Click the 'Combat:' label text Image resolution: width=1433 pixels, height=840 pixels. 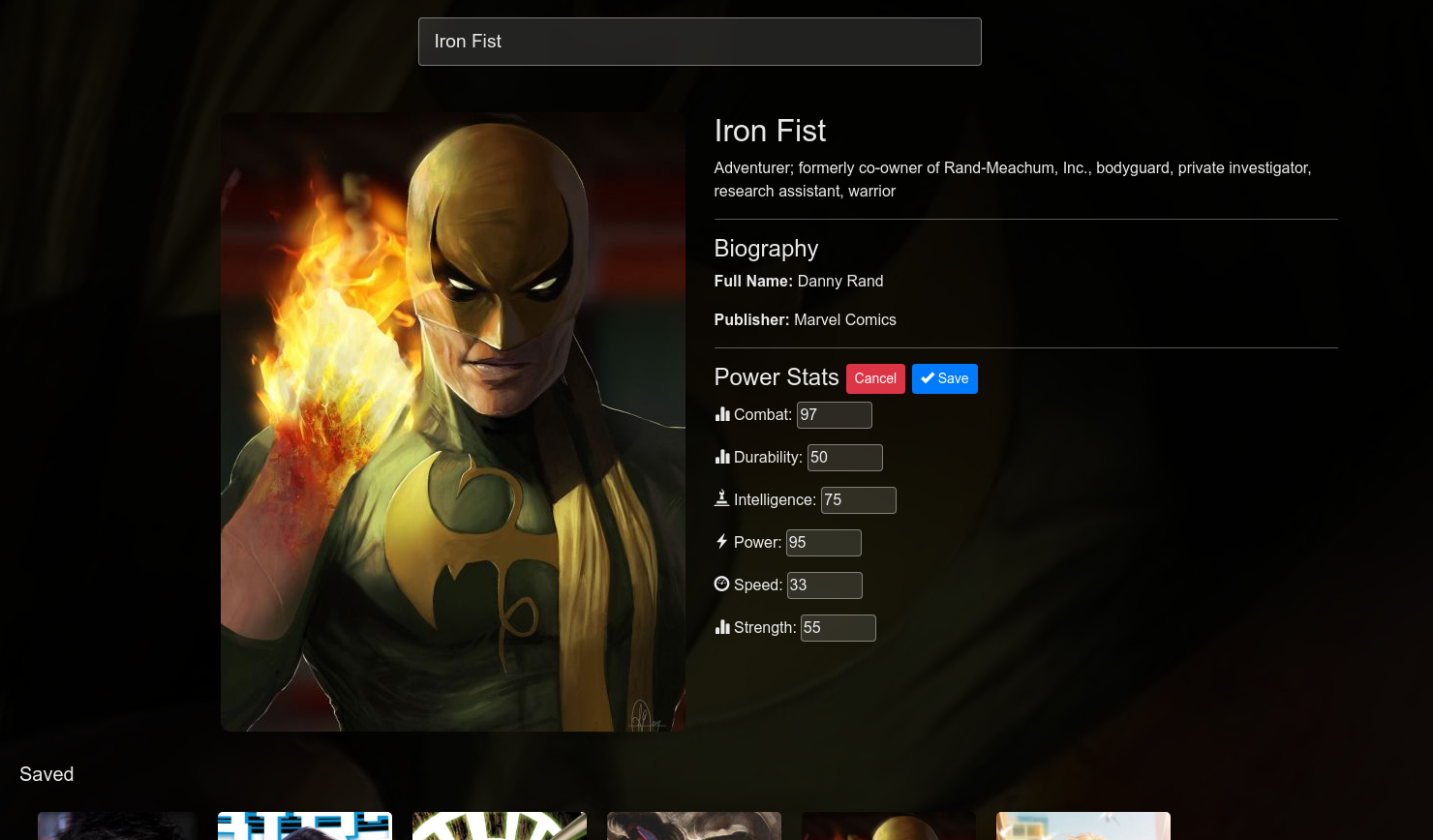coord(763,414)
